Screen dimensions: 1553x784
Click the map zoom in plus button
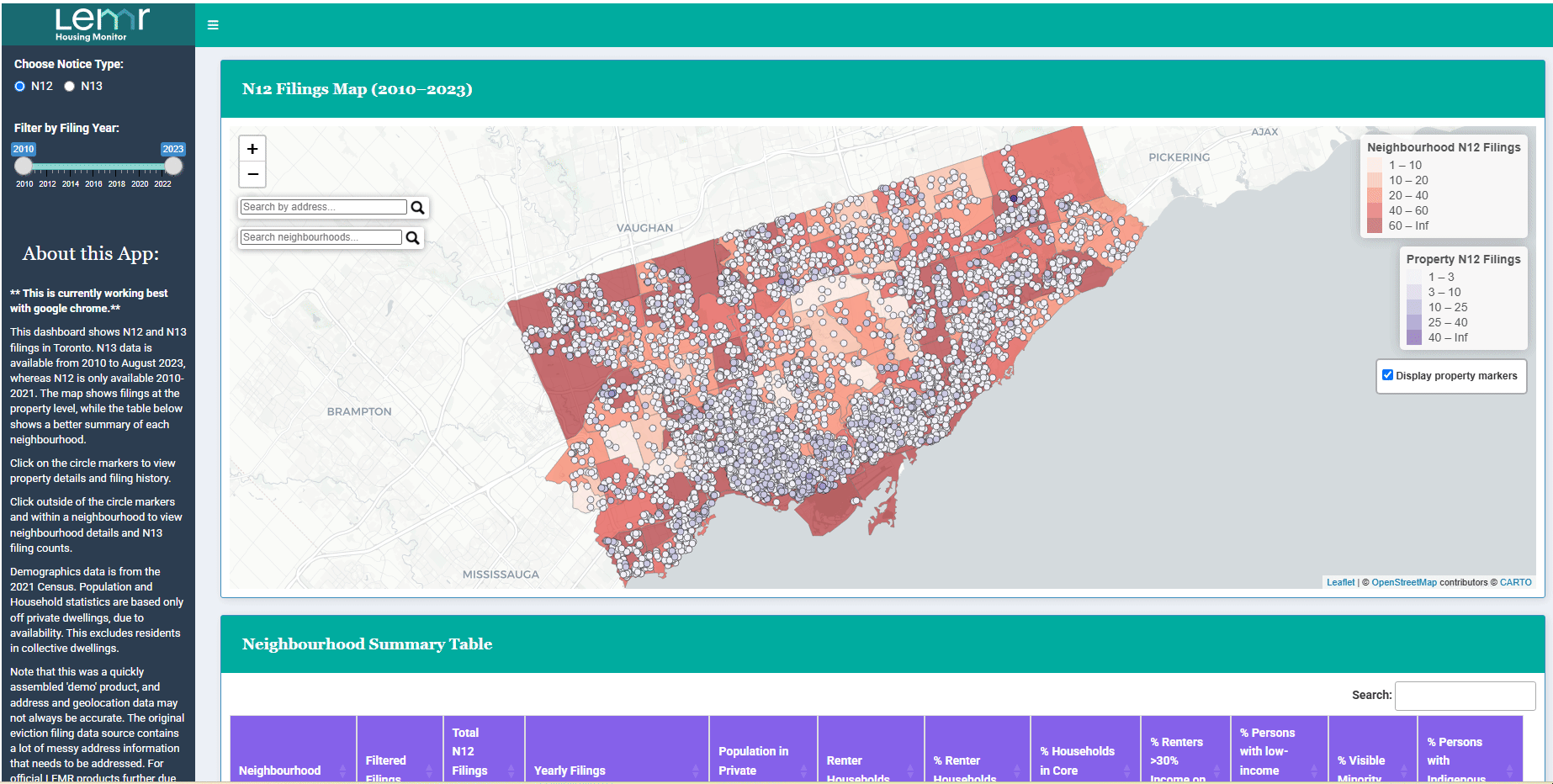[252, 149]
